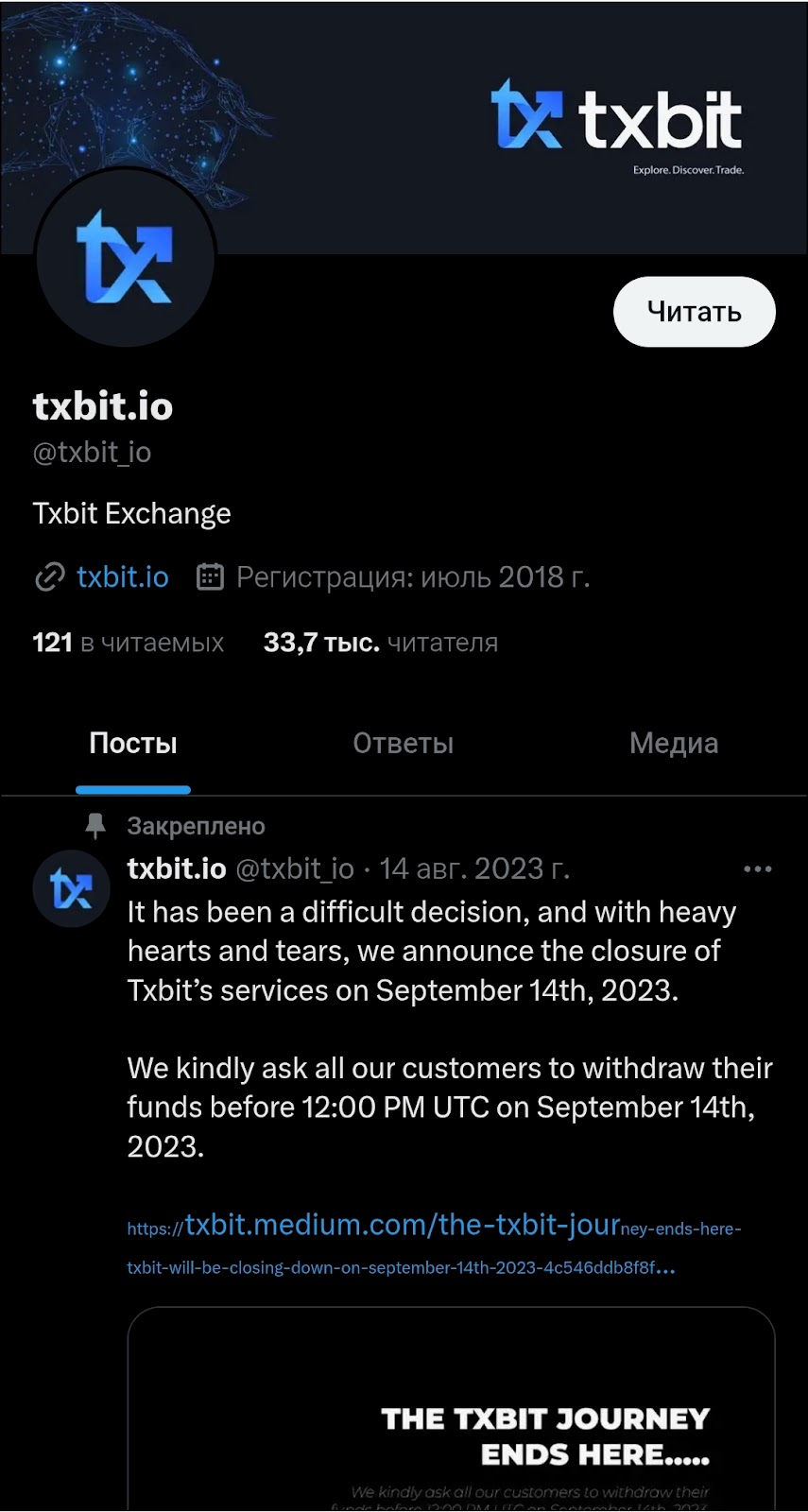808x1512 pixels.
Task: Click the small txbit avatar on the tweet
Action: (71, 888)
